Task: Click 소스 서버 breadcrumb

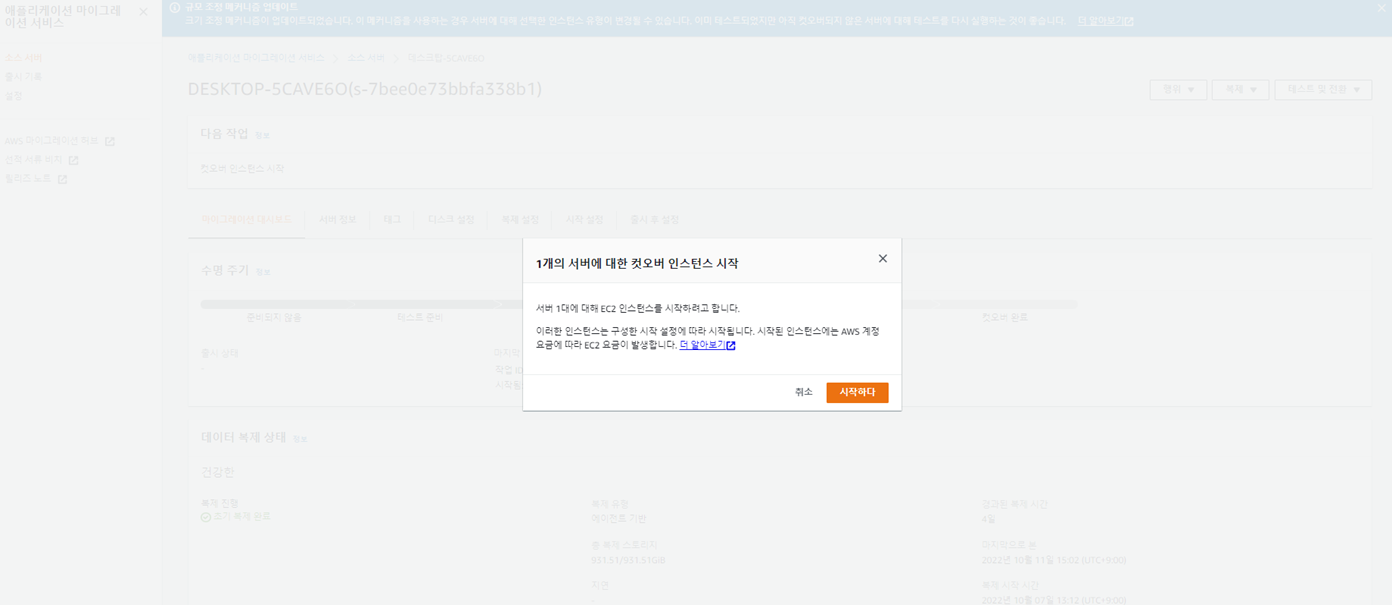Action: [x=366, y=58]
